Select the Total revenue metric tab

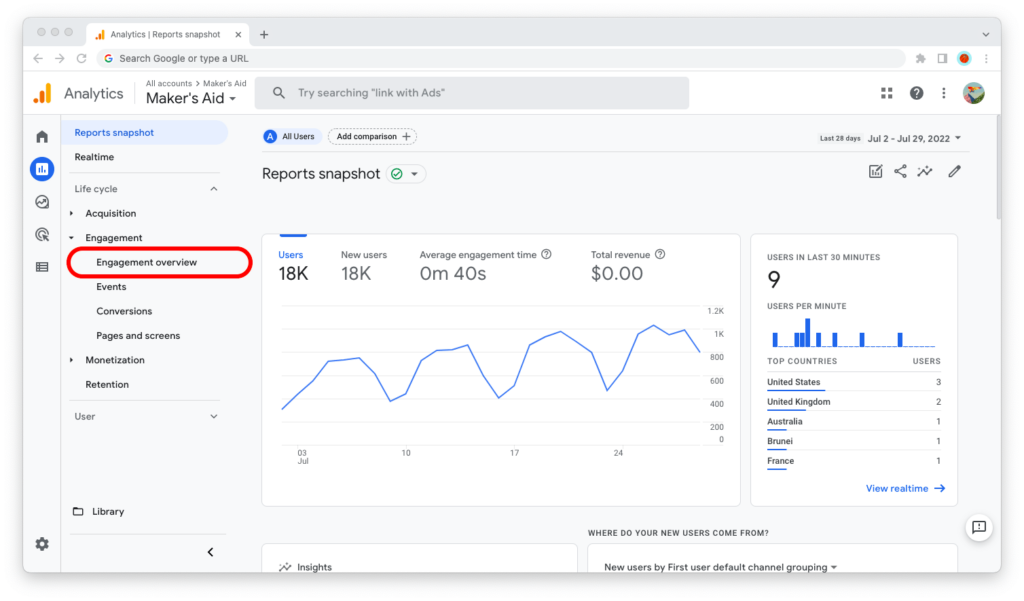point(628,267)
